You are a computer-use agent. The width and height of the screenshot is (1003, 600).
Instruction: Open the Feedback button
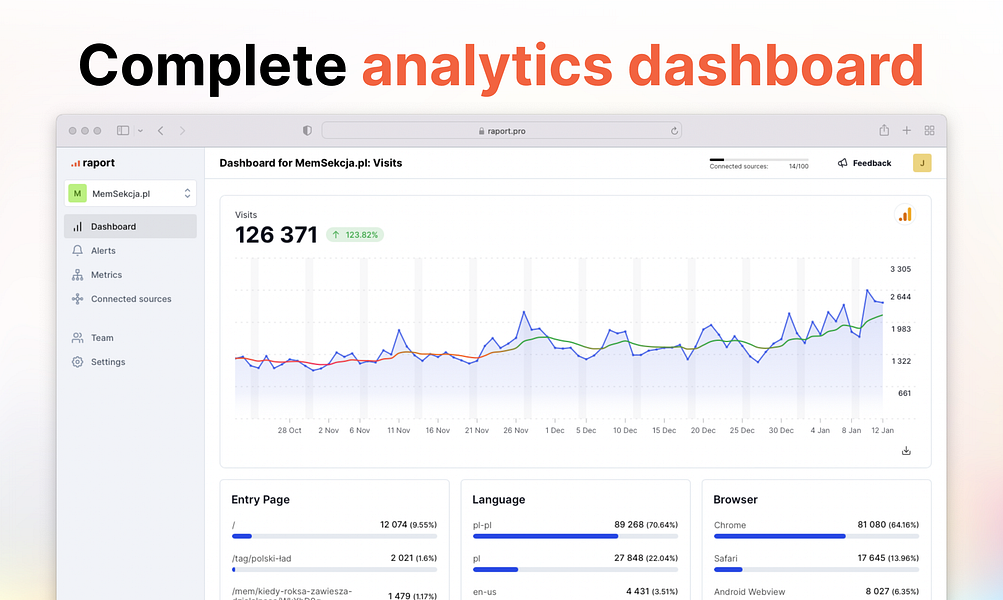pyautogui.click(x=864, y=163)
